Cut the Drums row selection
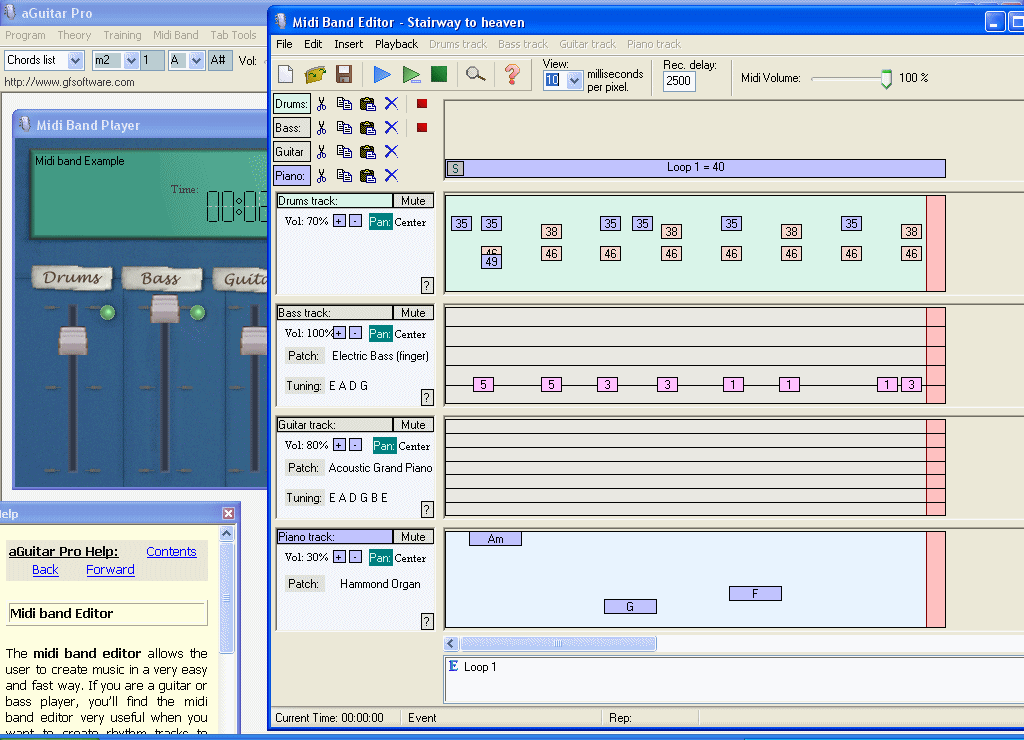Screen dimensions: 1024x740 pyautogui.click(x=321, y=104)
